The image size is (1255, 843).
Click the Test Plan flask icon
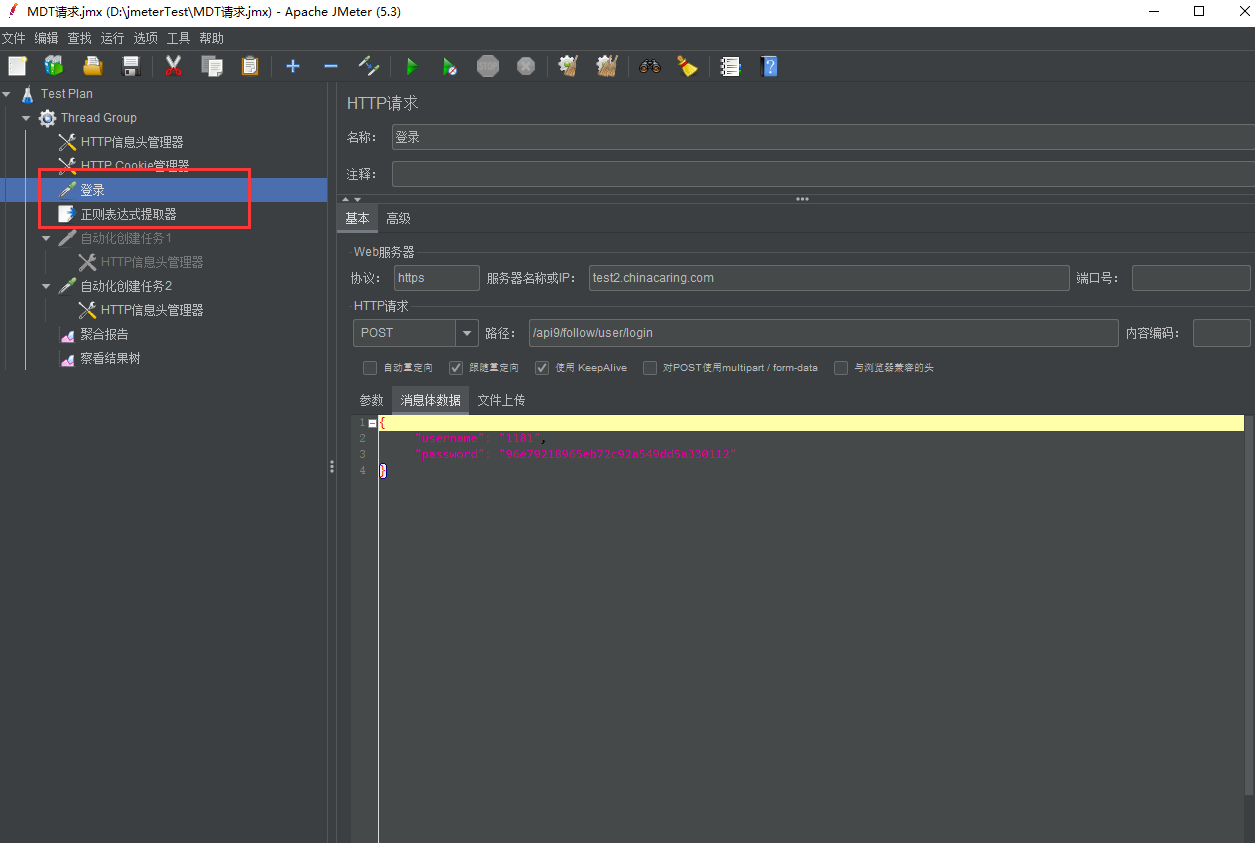click(27, 94)
